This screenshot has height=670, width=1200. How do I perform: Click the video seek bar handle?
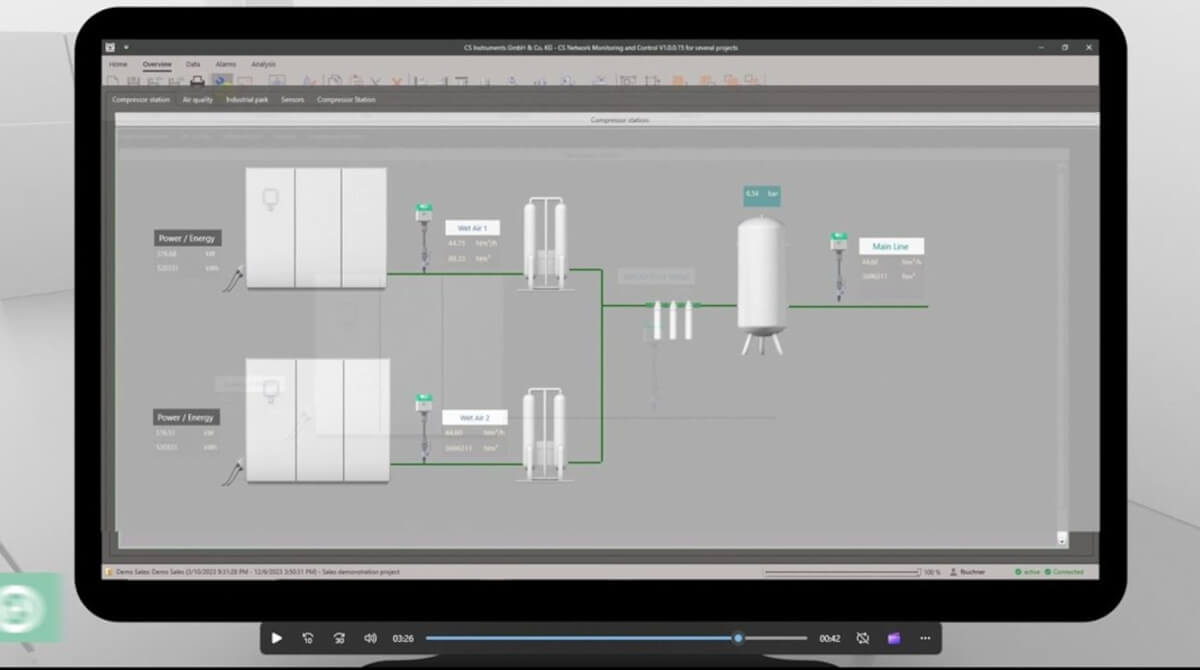point(738,638)
